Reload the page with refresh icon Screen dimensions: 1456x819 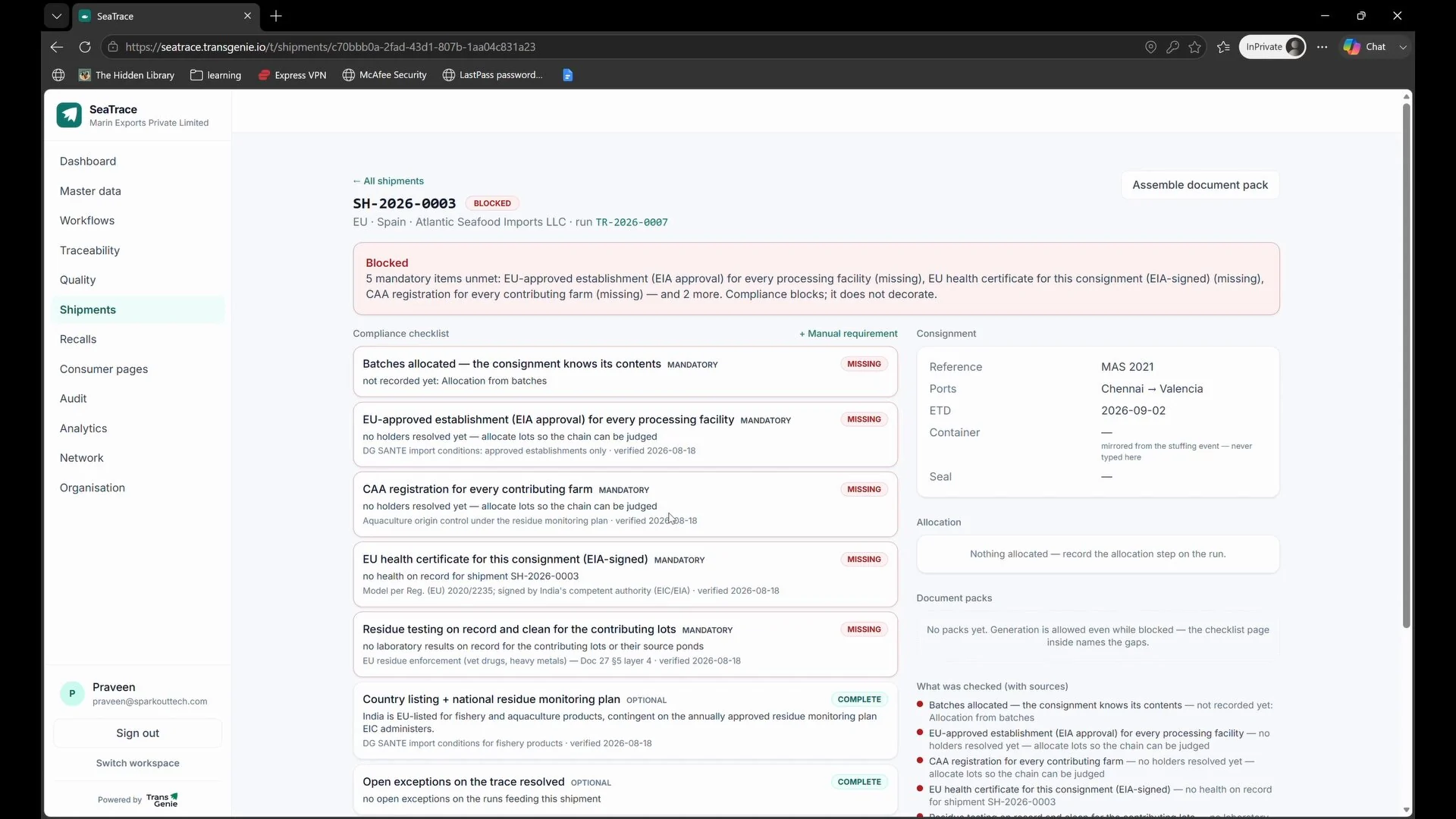tap(85, 47)
